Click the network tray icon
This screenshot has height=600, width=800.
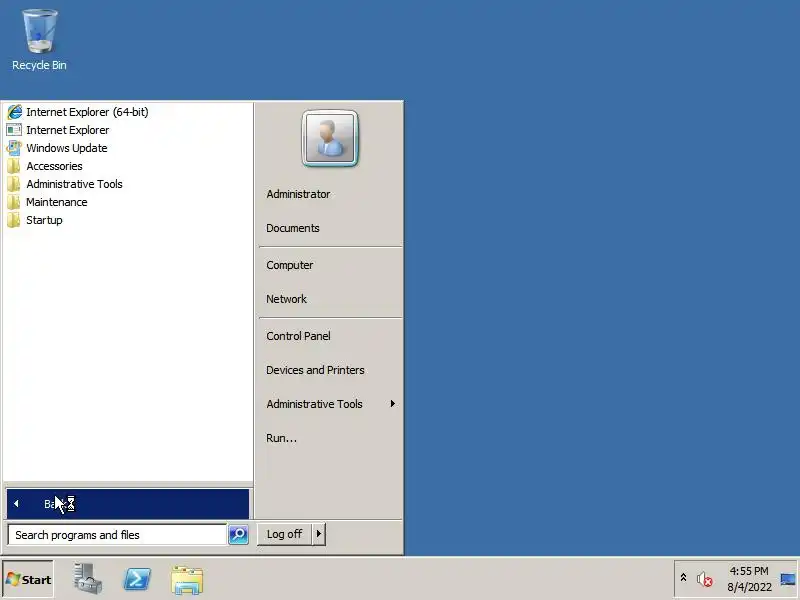pos(788,579)
